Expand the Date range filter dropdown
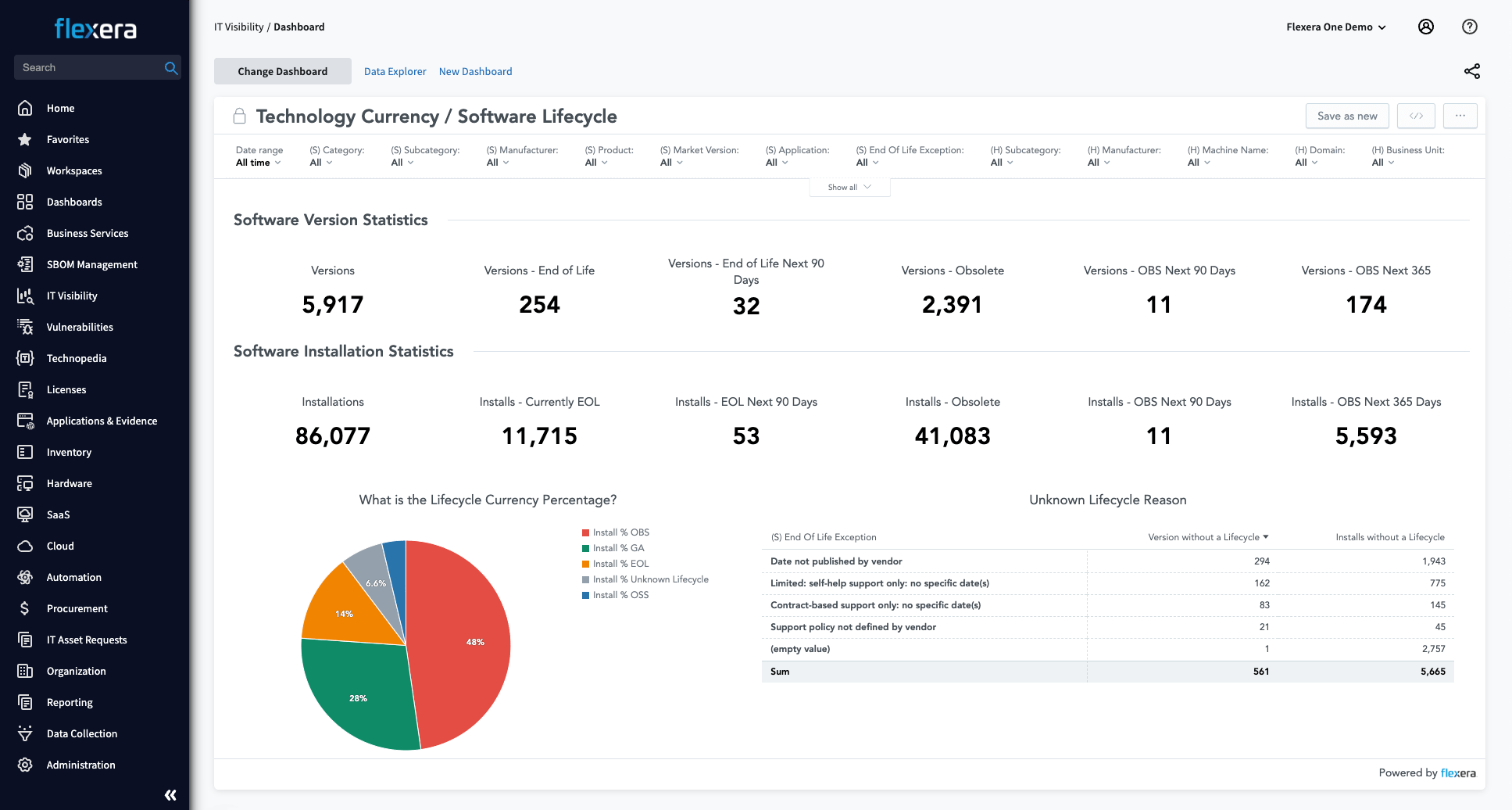The height and width of the screenshot is (810, 1512). tap(258, 163)
